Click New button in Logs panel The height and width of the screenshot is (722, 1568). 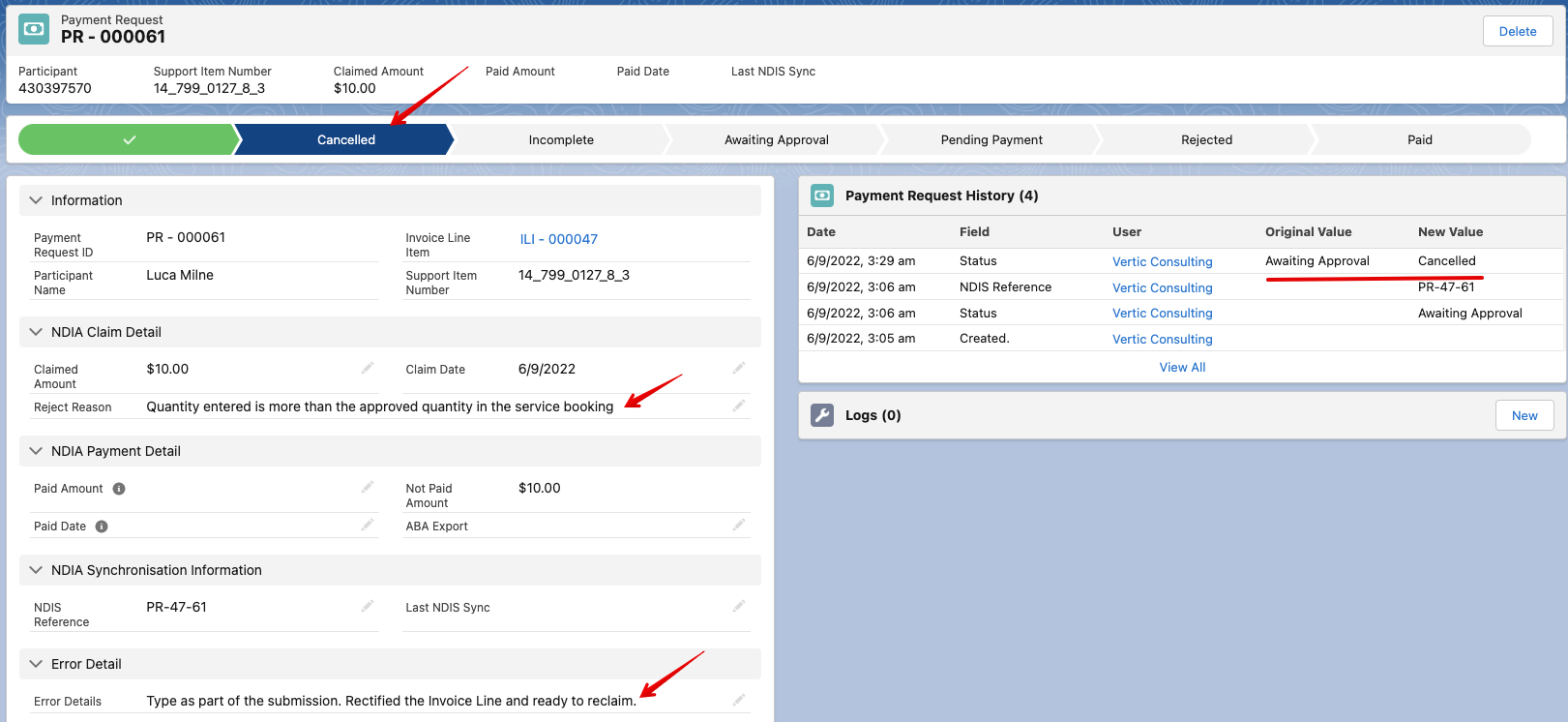1524,415
